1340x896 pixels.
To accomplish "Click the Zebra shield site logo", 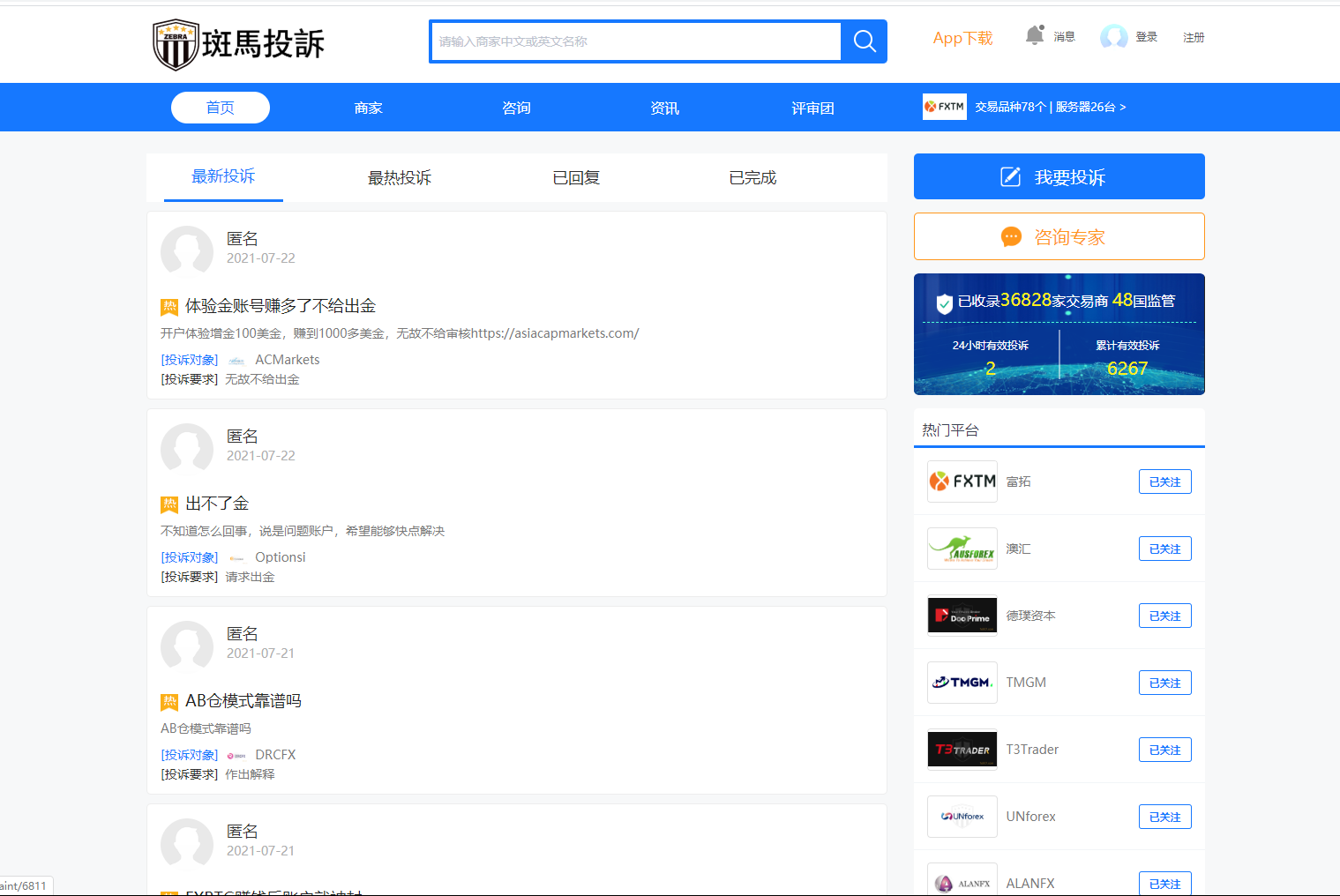I will (x=176, y=44).
